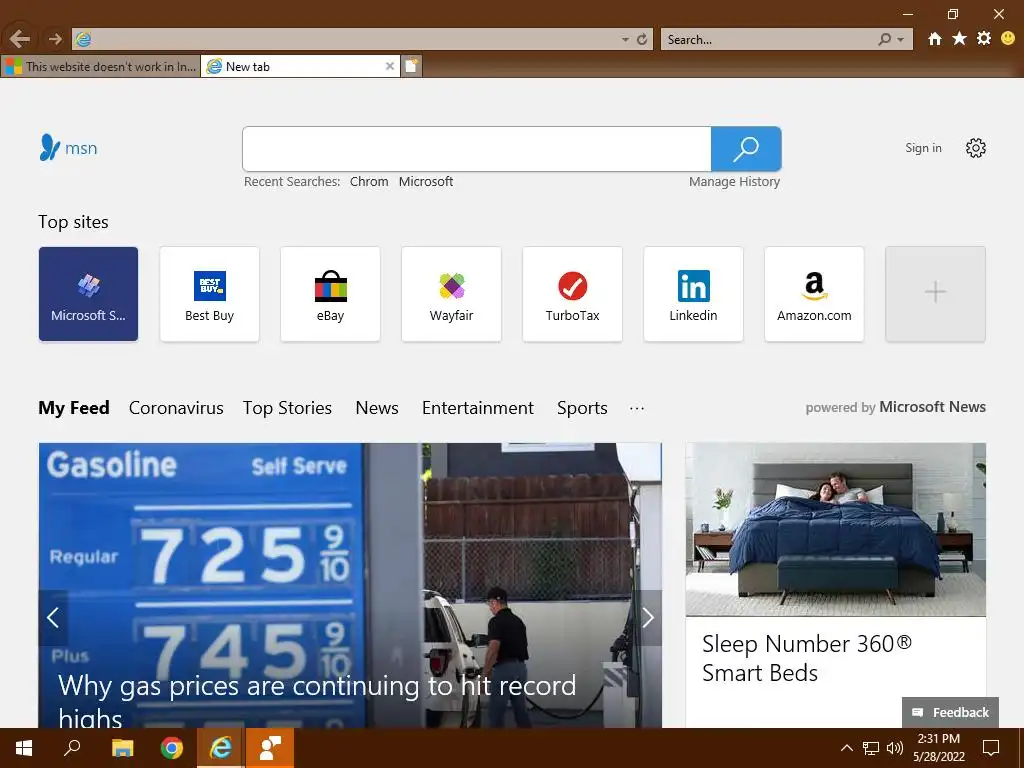Click 'Sign in' link
1024x768 pixels.
pyautogui.click(x=923, y=148)
